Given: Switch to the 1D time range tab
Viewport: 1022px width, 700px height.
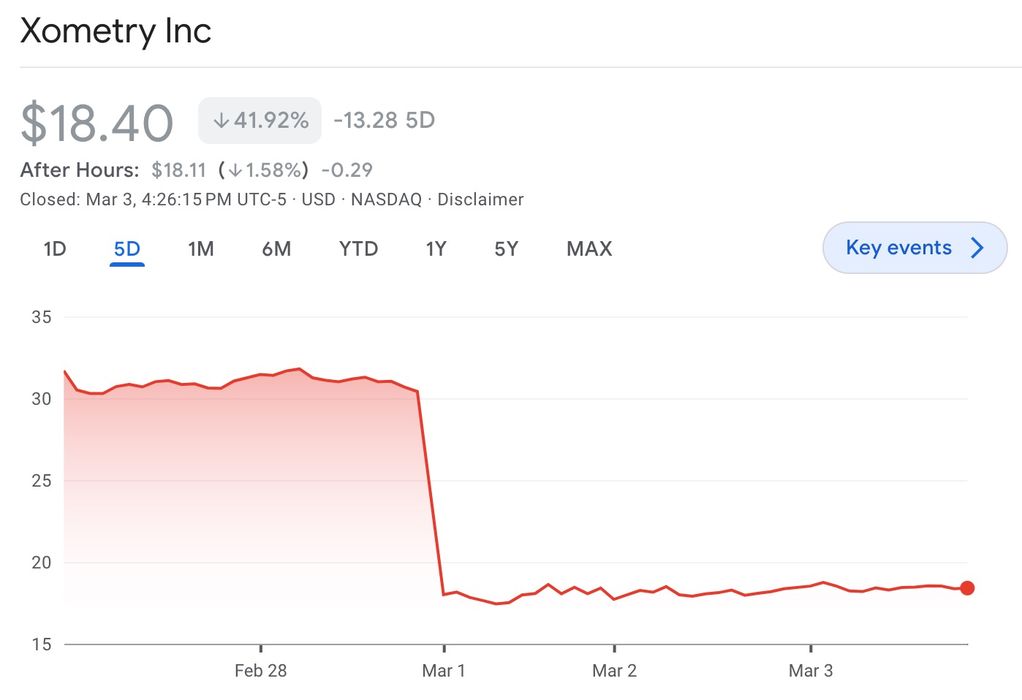Looking at the screenshot, I should (55, 248).
